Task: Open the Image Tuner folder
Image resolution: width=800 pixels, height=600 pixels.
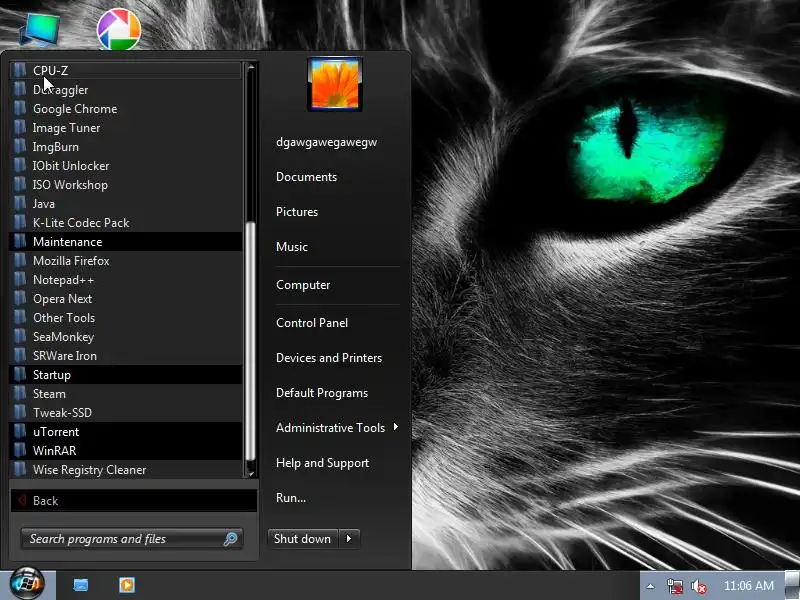Action: (126, 128)
